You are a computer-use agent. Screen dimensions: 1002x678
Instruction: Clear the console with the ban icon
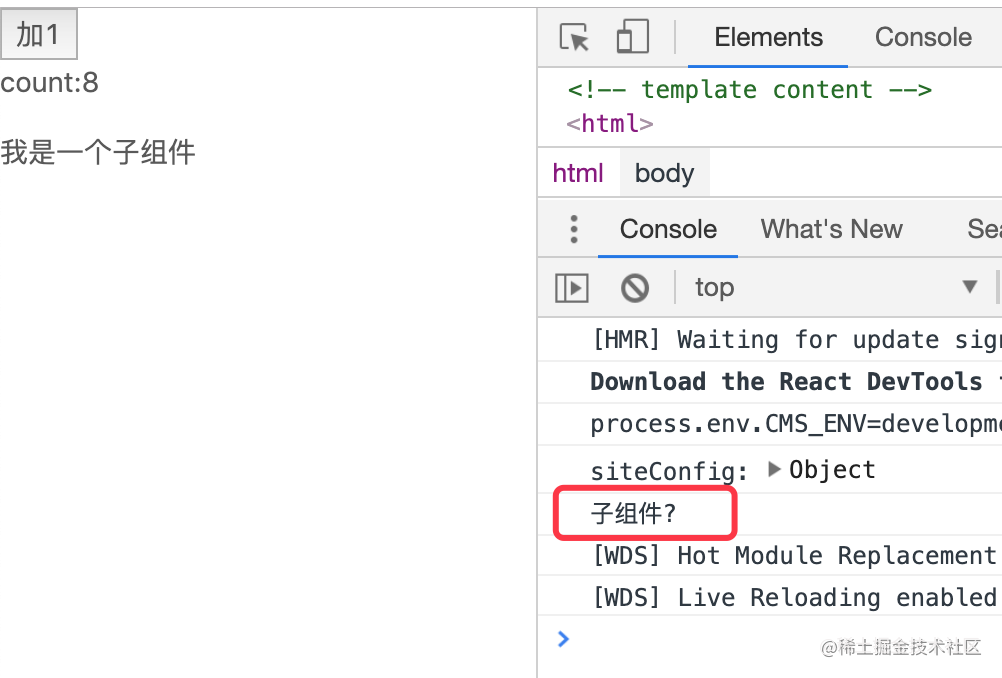pos(635,288)
